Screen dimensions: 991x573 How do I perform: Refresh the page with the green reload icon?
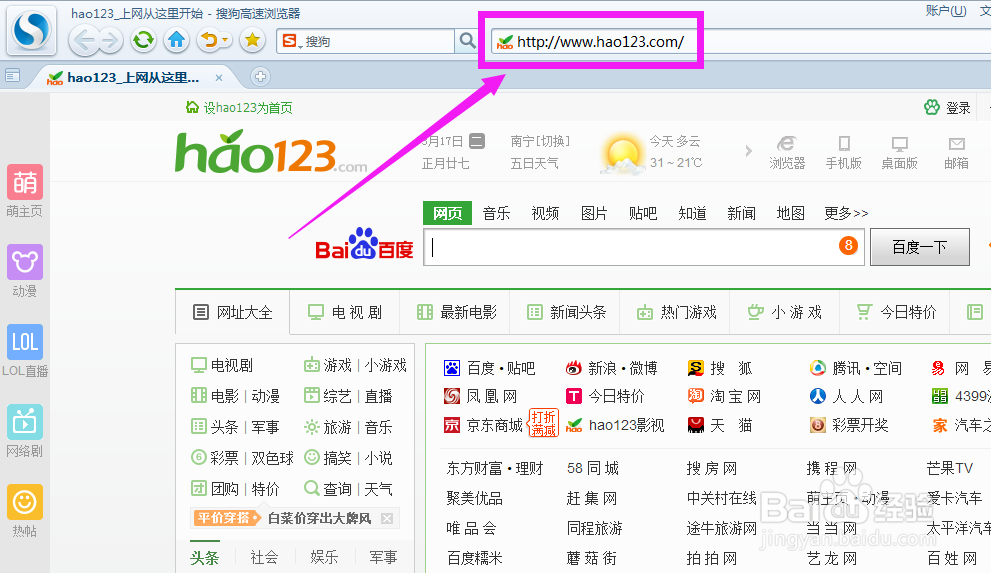pyautogui.click(x=143, y=40)
